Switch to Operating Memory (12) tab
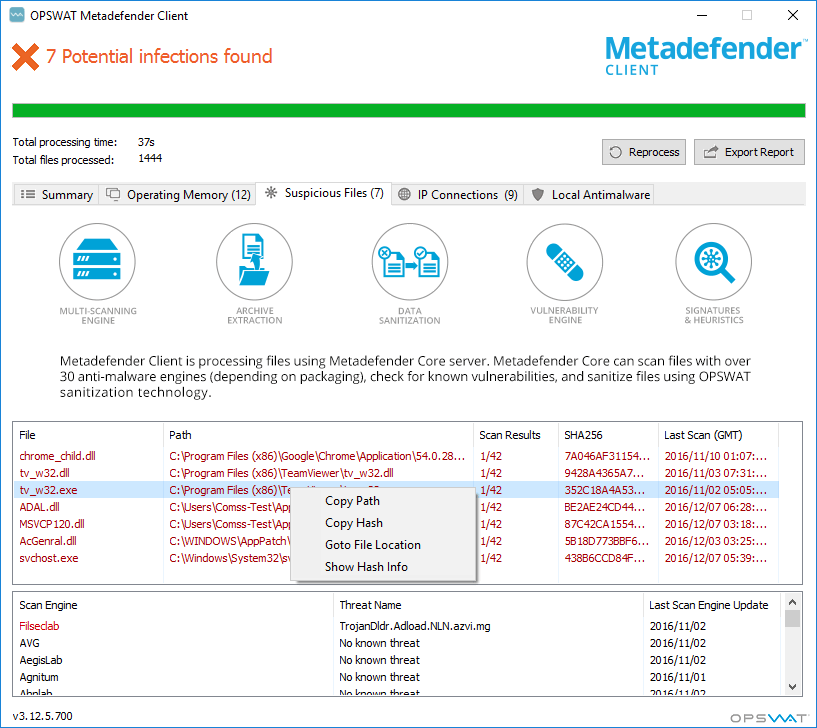 tap(178, 194)
